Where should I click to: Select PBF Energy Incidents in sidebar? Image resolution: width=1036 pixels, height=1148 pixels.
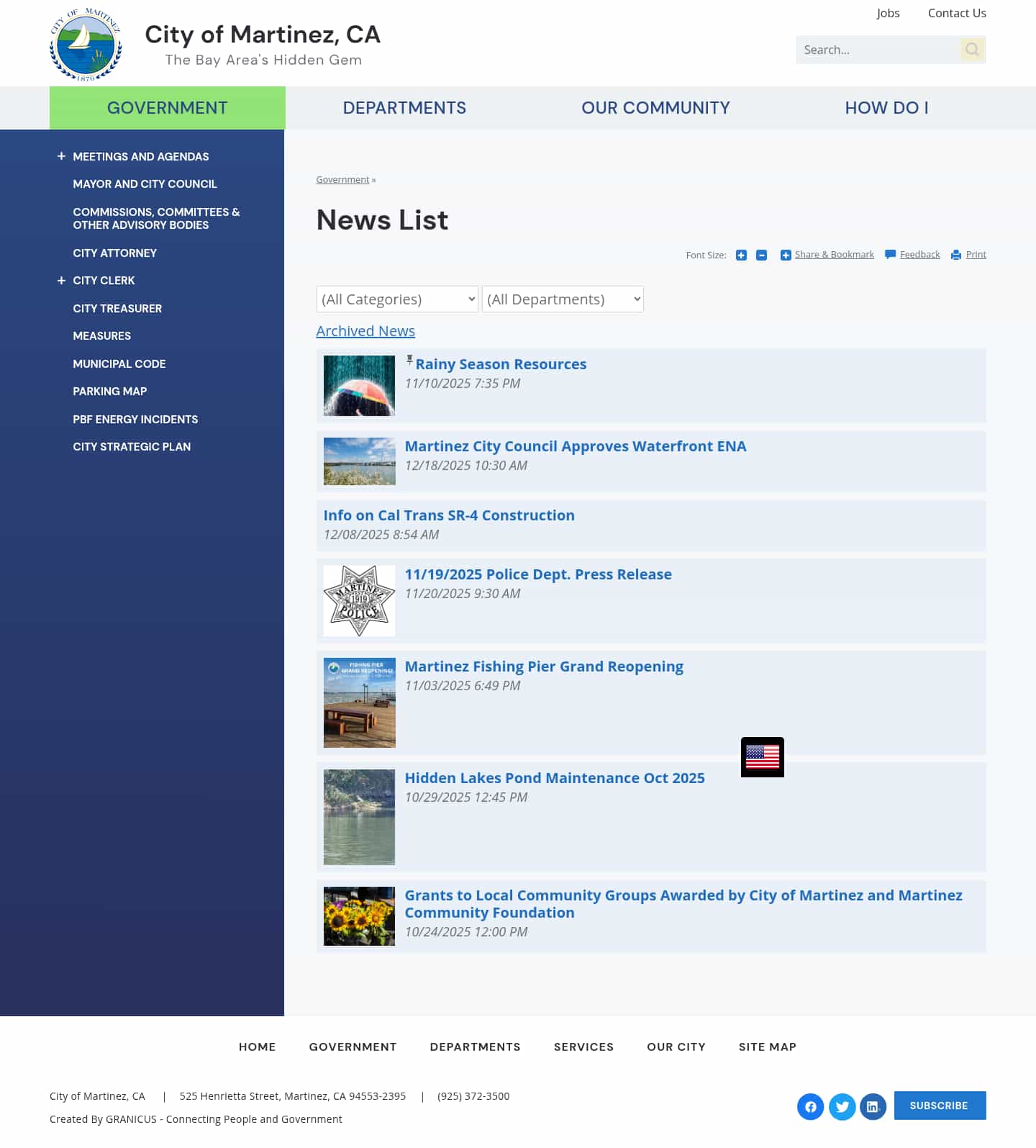[x=135, y=420]
